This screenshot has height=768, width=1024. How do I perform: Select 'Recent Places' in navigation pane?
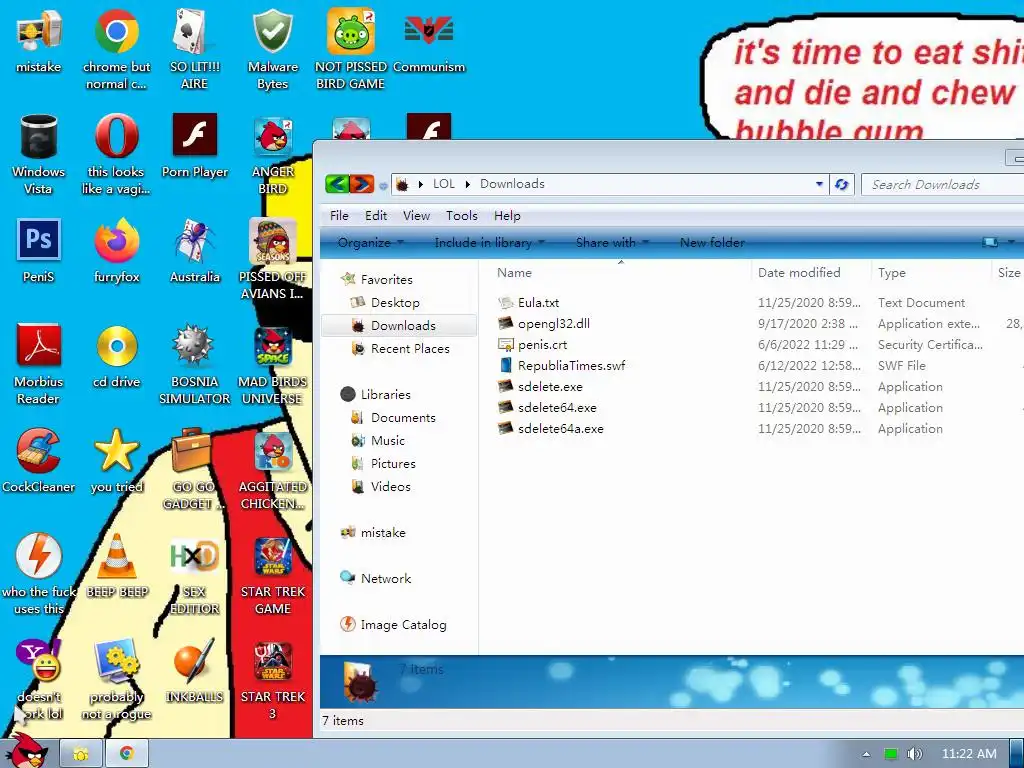(x=410, y=349)
